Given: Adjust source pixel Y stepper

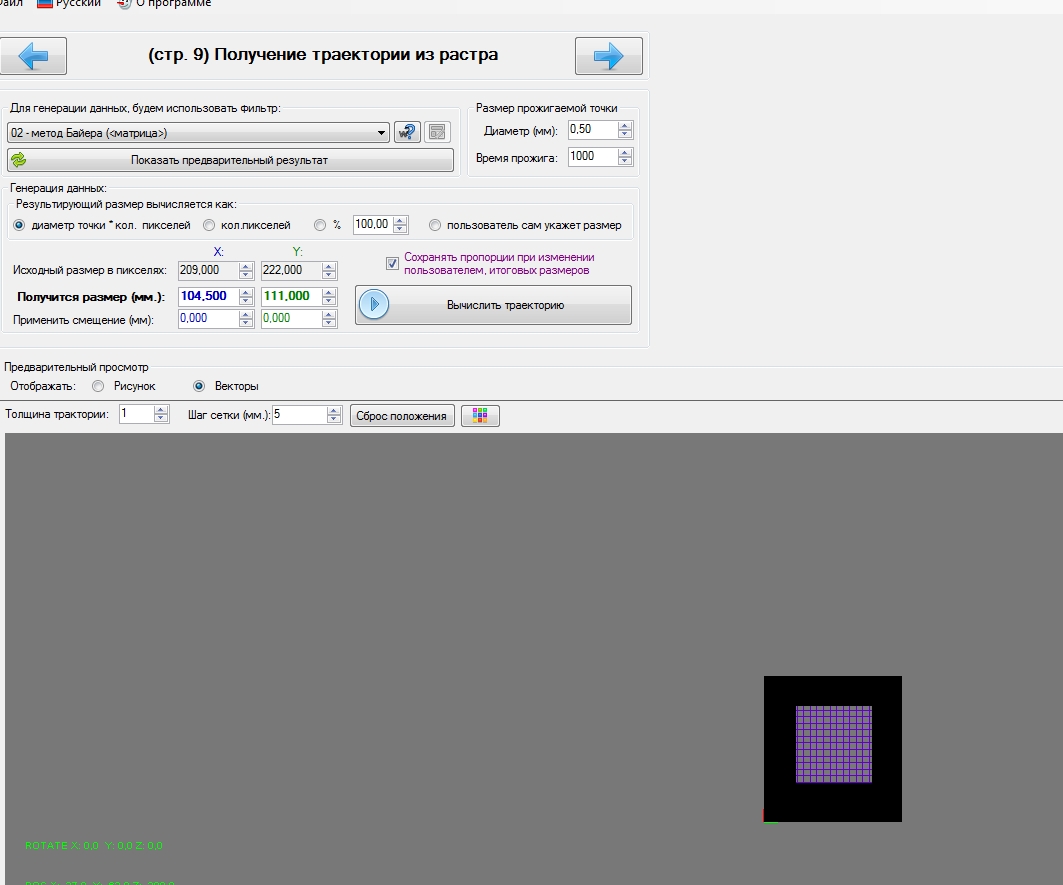Looking at the screenshot, I should tap(329, 271).
